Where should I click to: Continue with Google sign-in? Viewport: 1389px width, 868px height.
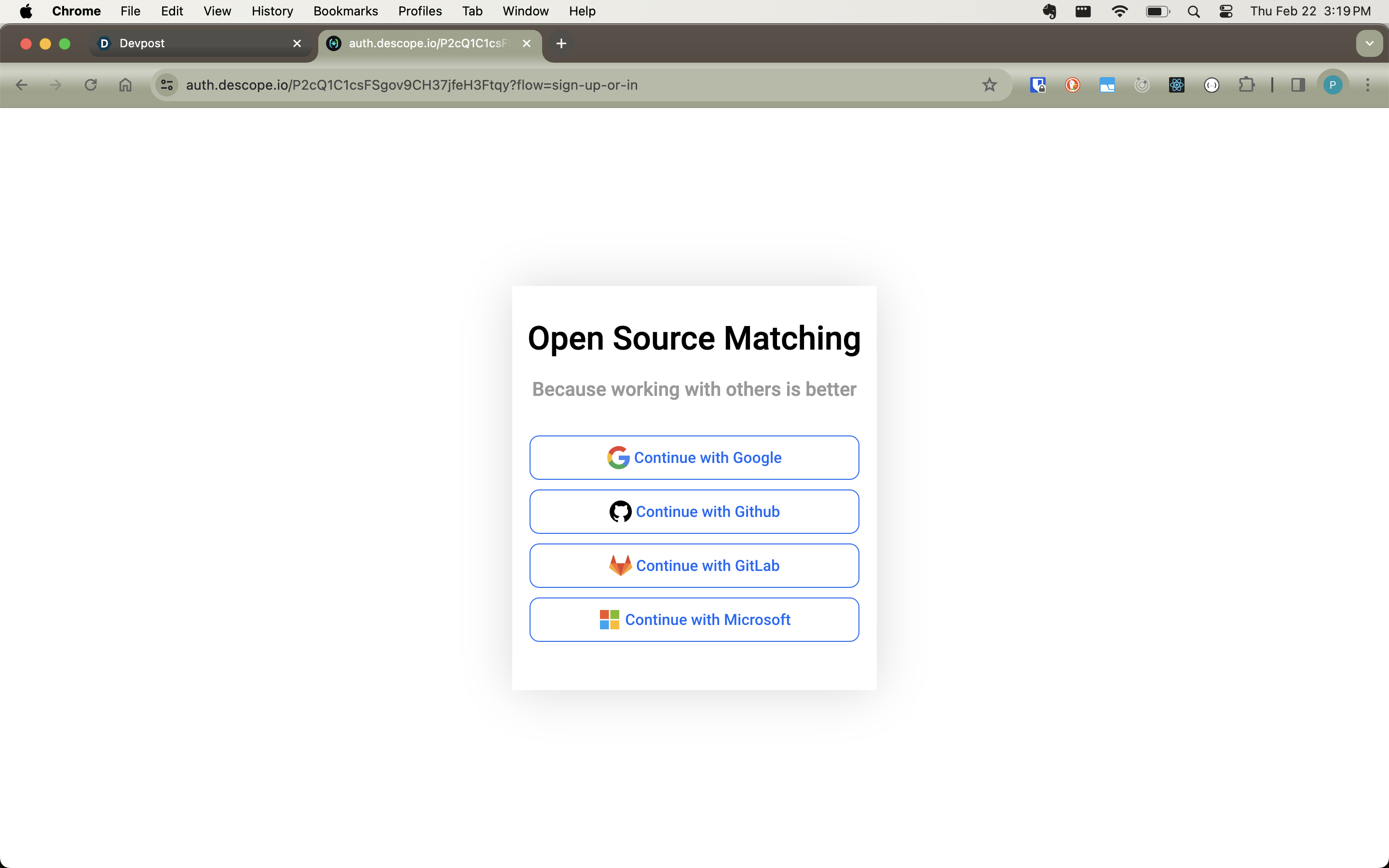tap(694, 458)
